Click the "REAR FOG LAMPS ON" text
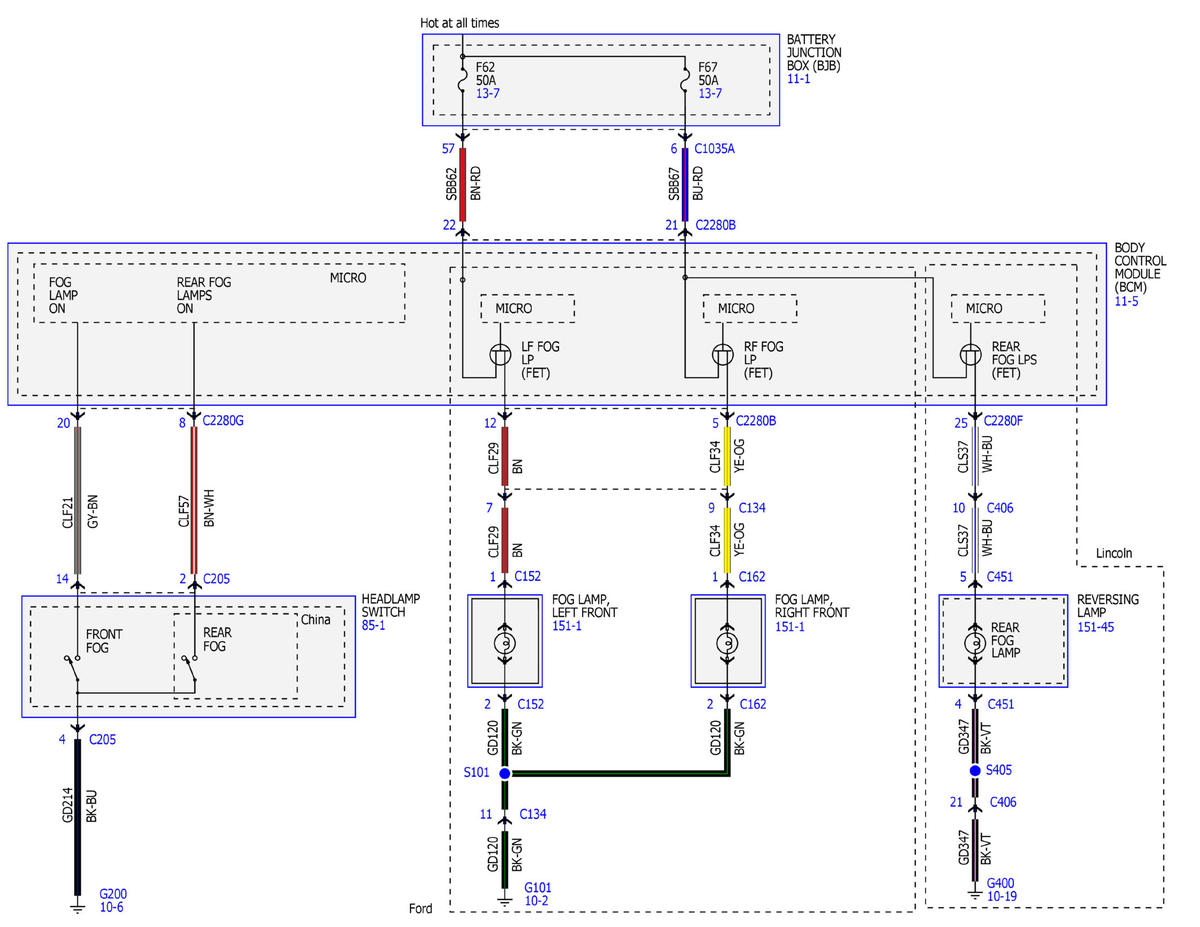This screenshot has width=1200, height=927. (x=204, y=296)
